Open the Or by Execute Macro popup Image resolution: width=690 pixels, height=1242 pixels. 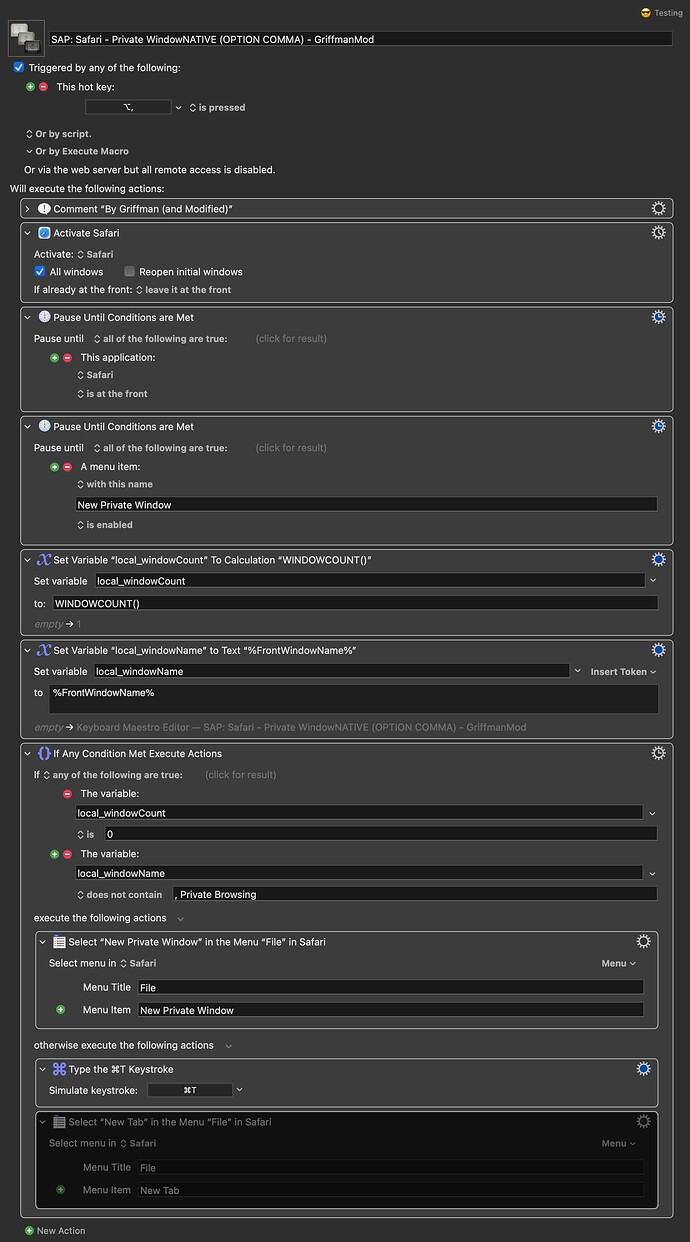pos(77,152)
